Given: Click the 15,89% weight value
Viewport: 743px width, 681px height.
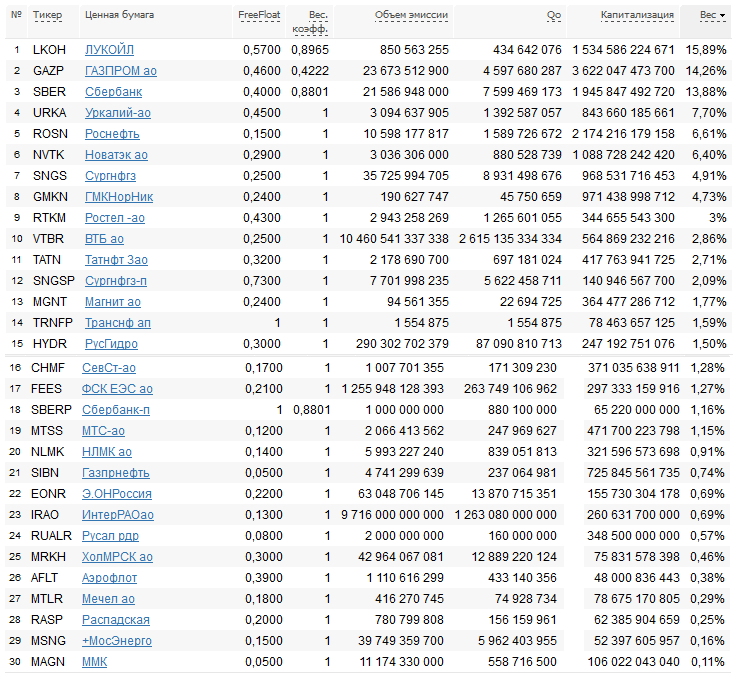Looking at the screenshot, I should [706, 50].
